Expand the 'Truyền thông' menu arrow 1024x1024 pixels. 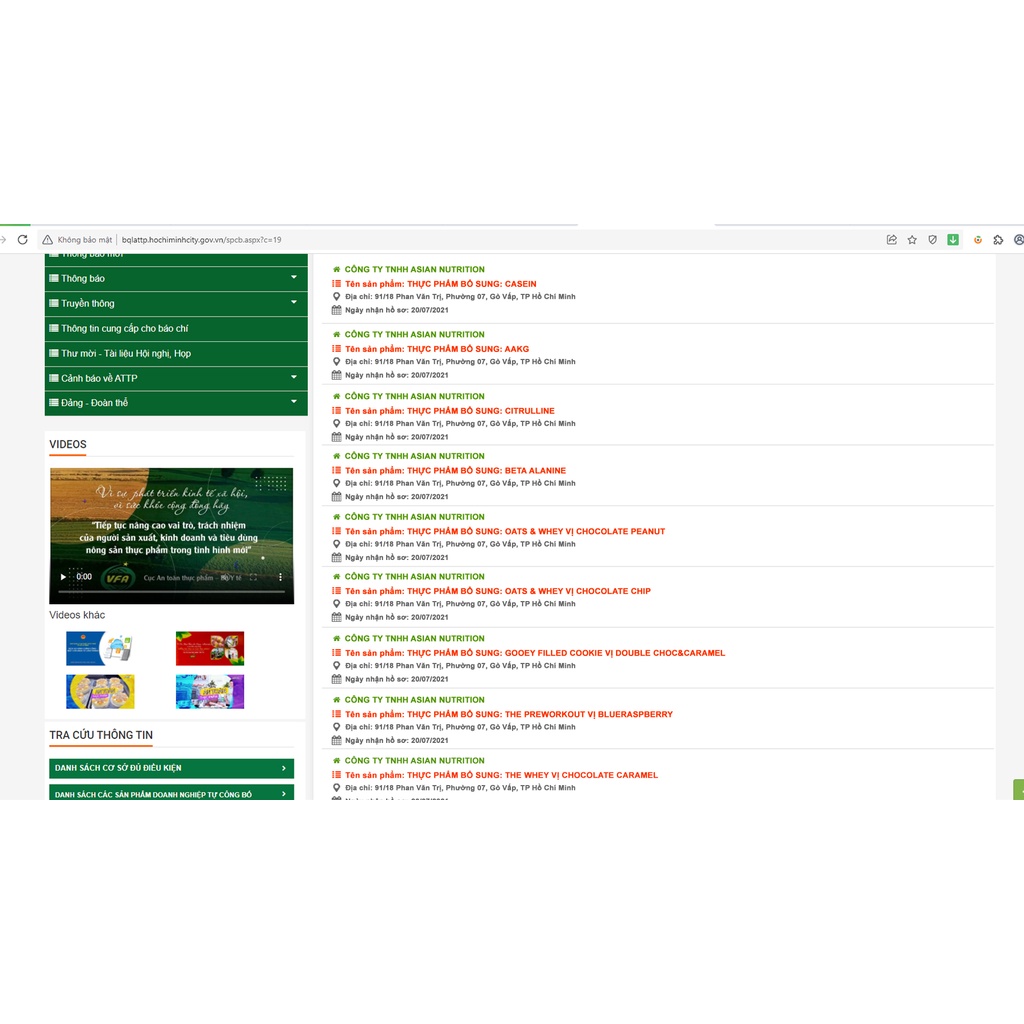click(x=294, y=302)
